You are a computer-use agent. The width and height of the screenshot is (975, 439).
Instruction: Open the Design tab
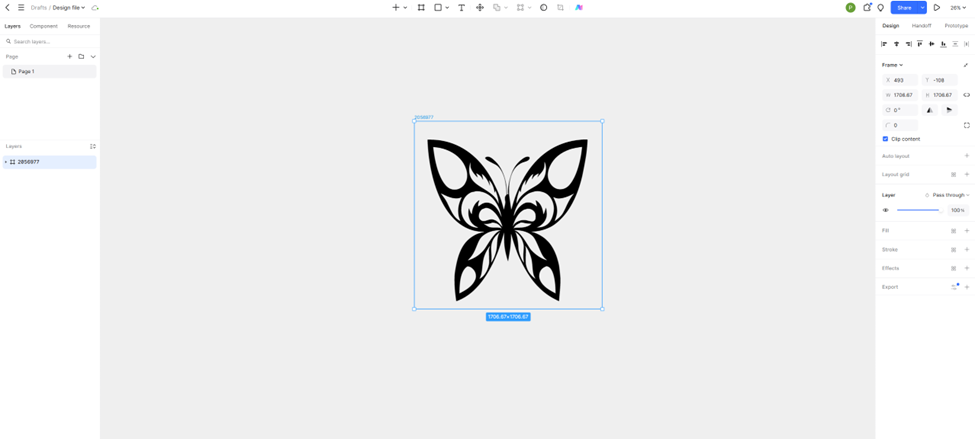point(890,26)
